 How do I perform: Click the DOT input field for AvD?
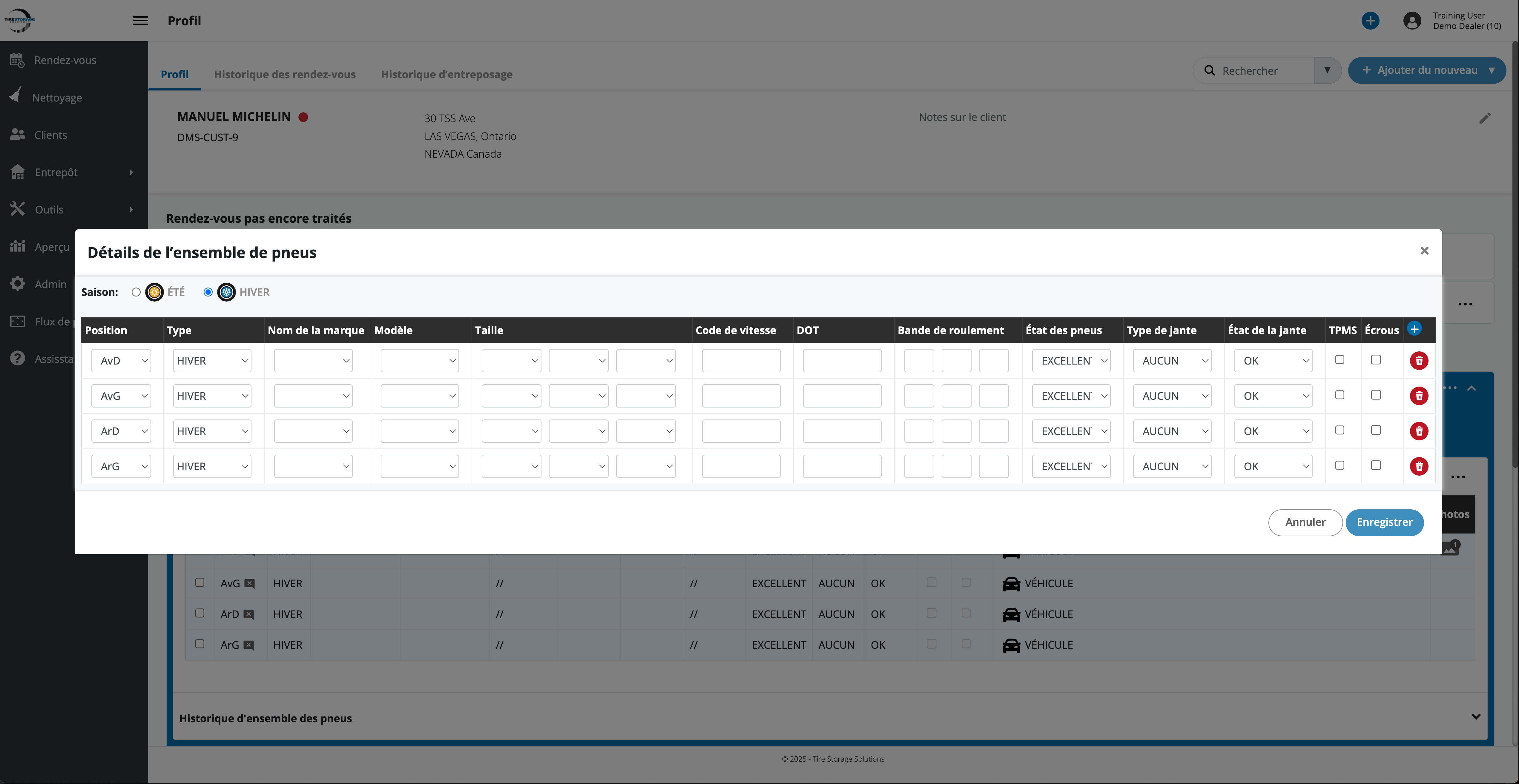click(x=841, y=361)
